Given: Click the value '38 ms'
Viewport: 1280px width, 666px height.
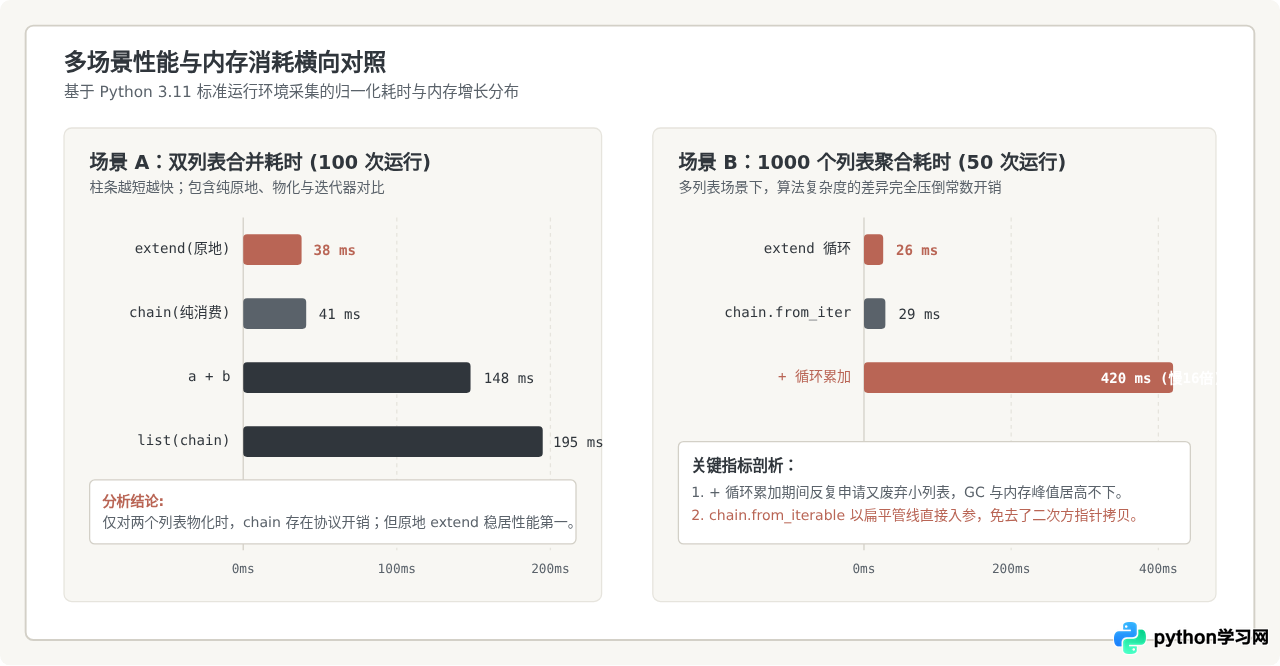Looking at the screenshot, I should point(334,251).
